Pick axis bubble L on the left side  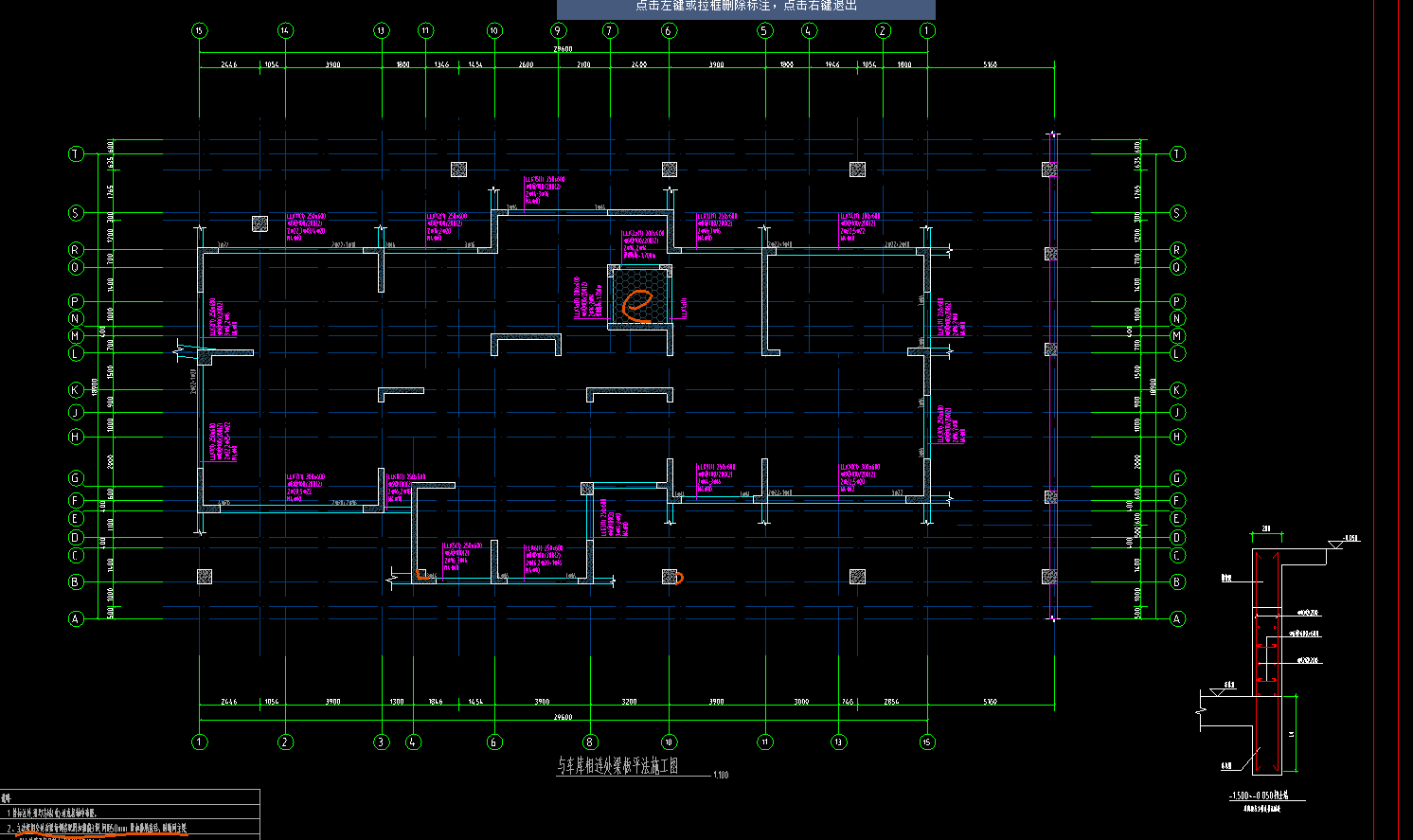click(x=76, y=353)
